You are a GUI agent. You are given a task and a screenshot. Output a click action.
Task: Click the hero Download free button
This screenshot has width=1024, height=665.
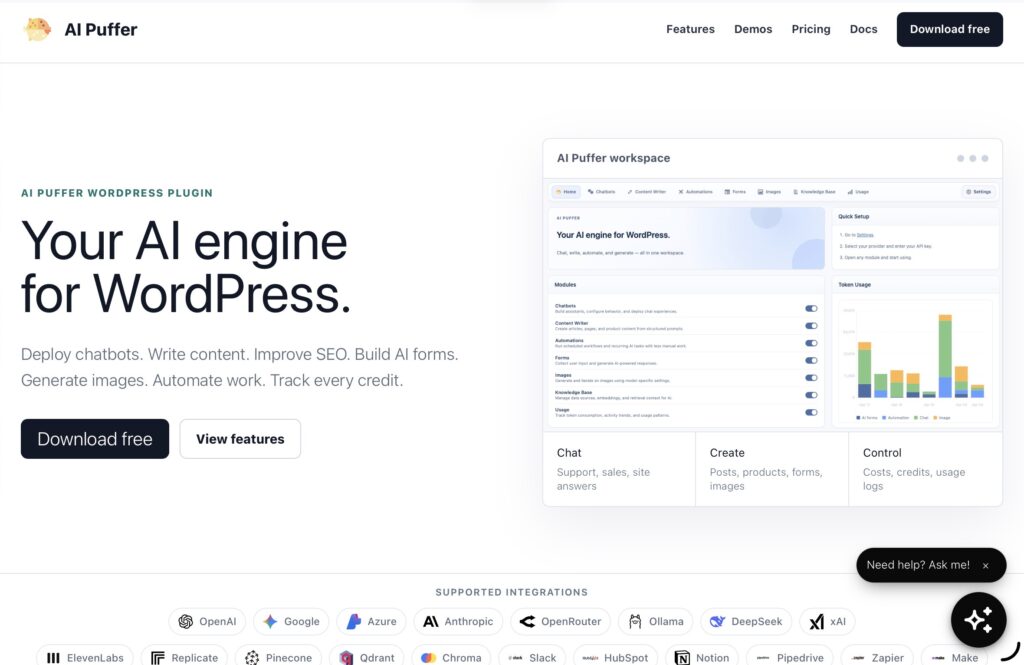(x=95, y=439)
